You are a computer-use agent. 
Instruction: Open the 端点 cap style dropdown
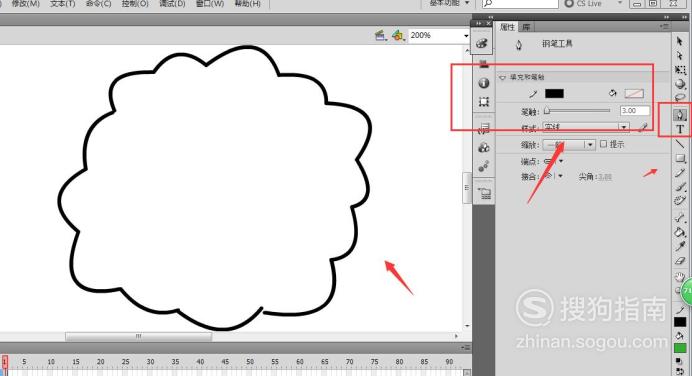click(561, 161)
